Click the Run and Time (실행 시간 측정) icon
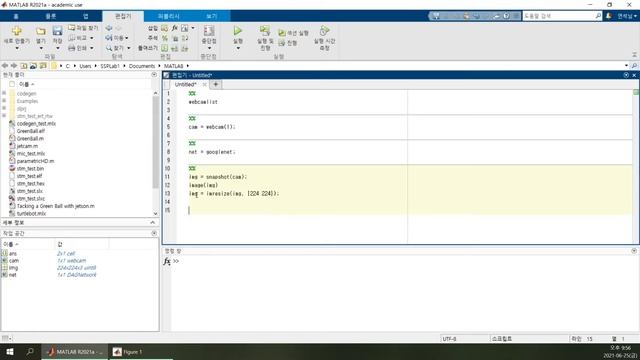Image resolution: width=640 pixels, height=360 pixels. click(x=324, y=31)
